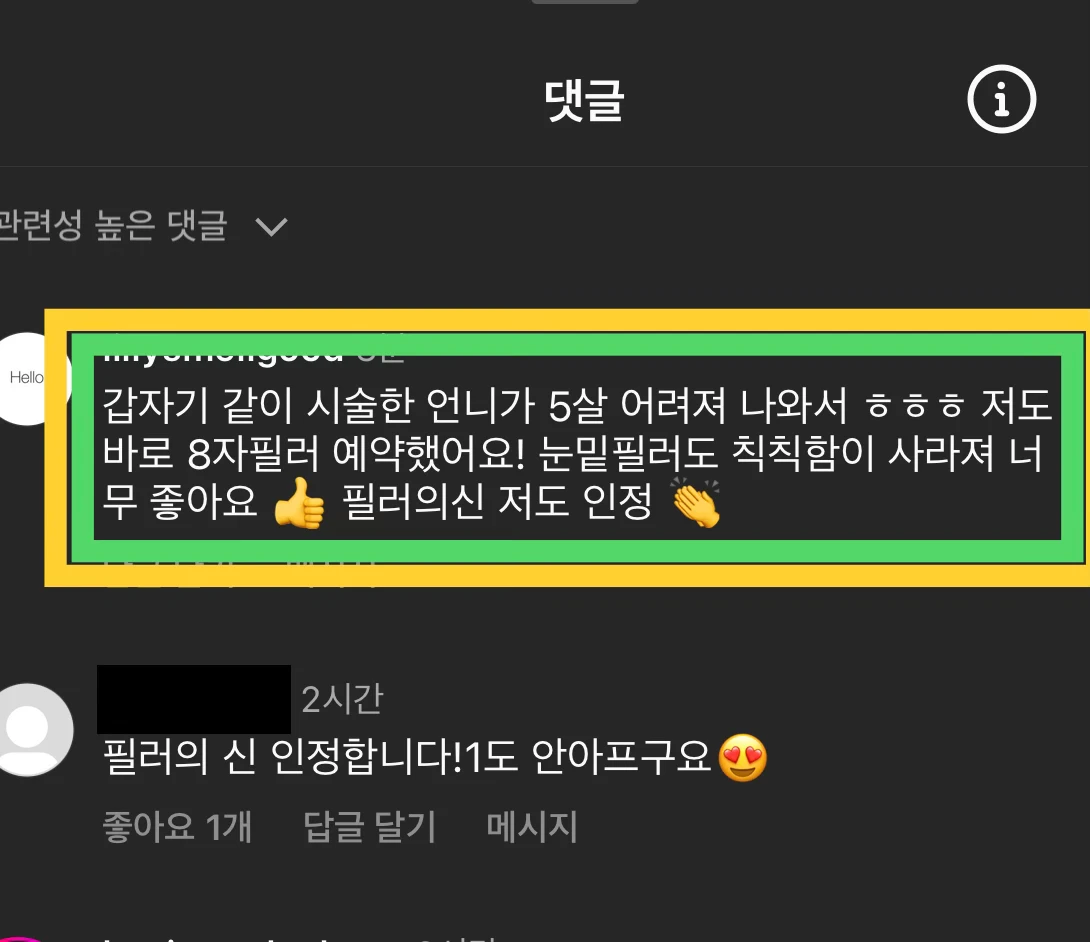
Task: Expand the comment sort chevron arrow
Action: coord(271,227)
